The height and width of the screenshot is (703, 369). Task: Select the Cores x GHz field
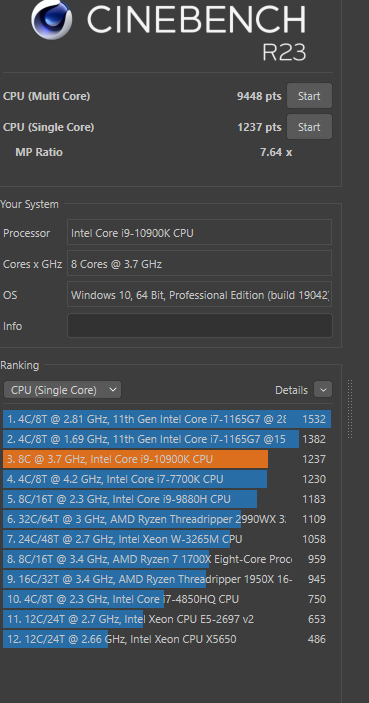pos(200,263)
